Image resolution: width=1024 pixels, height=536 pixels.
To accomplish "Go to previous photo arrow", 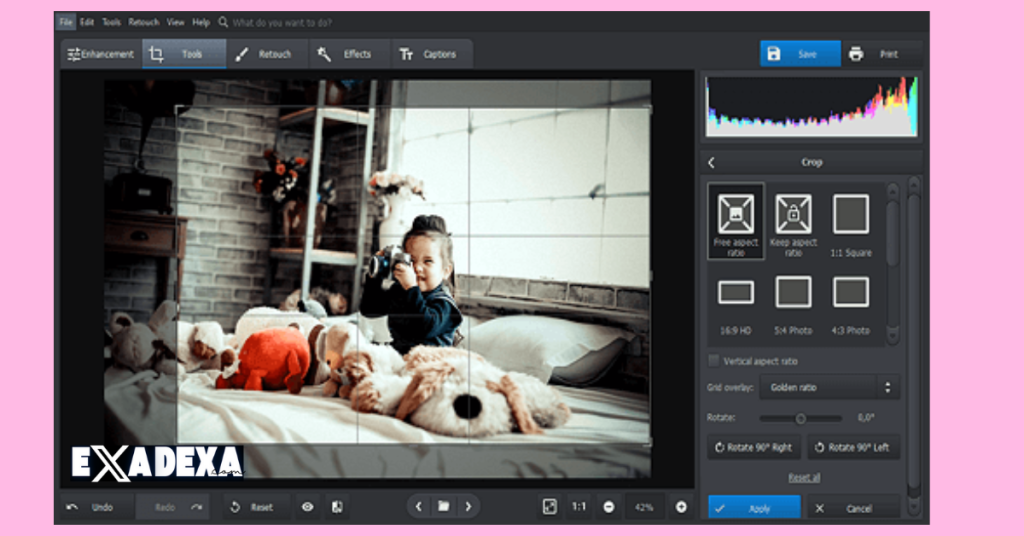I will click(419, 507).
